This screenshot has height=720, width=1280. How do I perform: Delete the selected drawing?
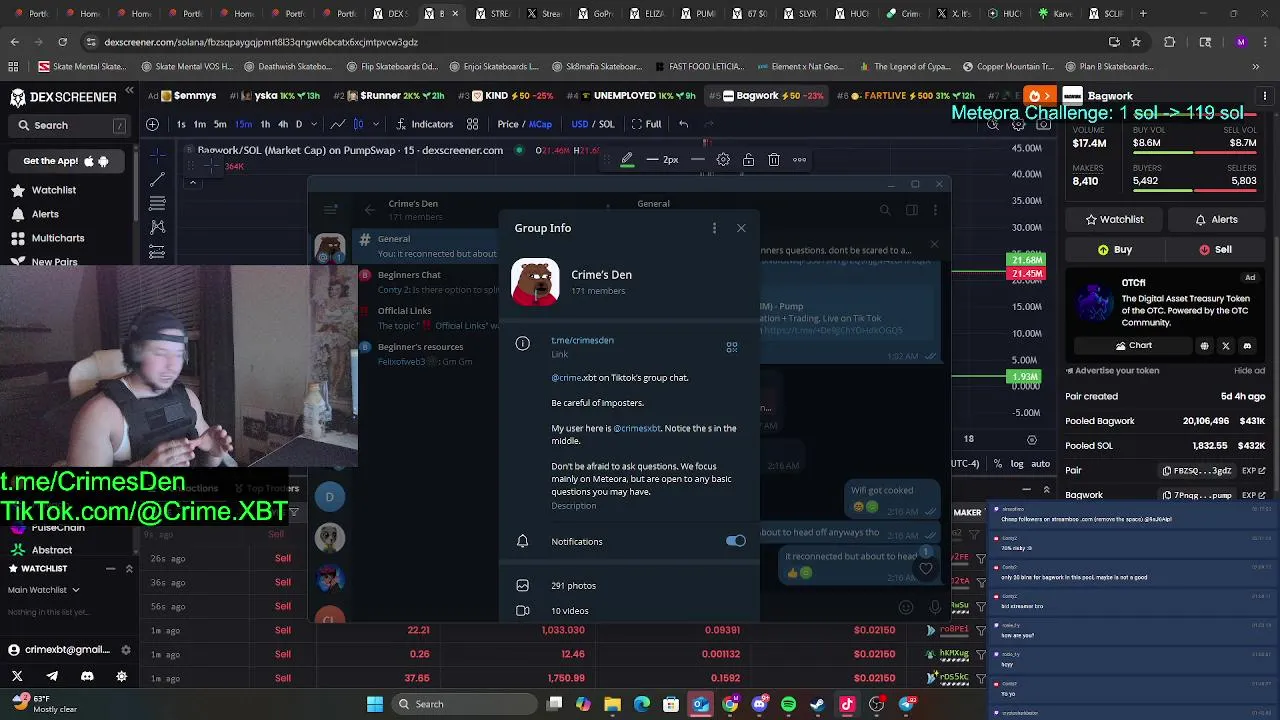click(x=774, y=160)
